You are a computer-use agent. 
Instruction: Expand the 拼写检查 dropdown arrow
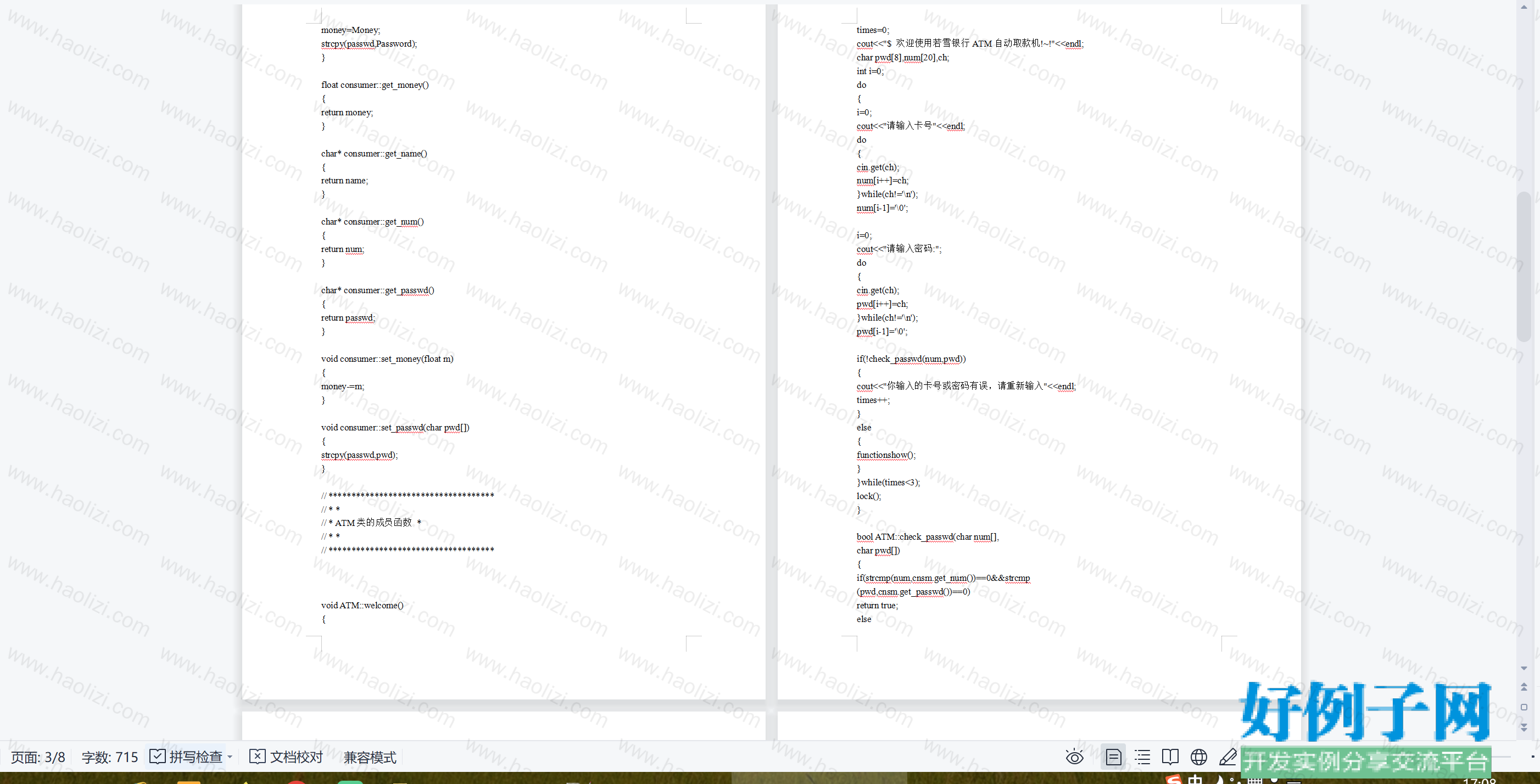pos(230,757)
